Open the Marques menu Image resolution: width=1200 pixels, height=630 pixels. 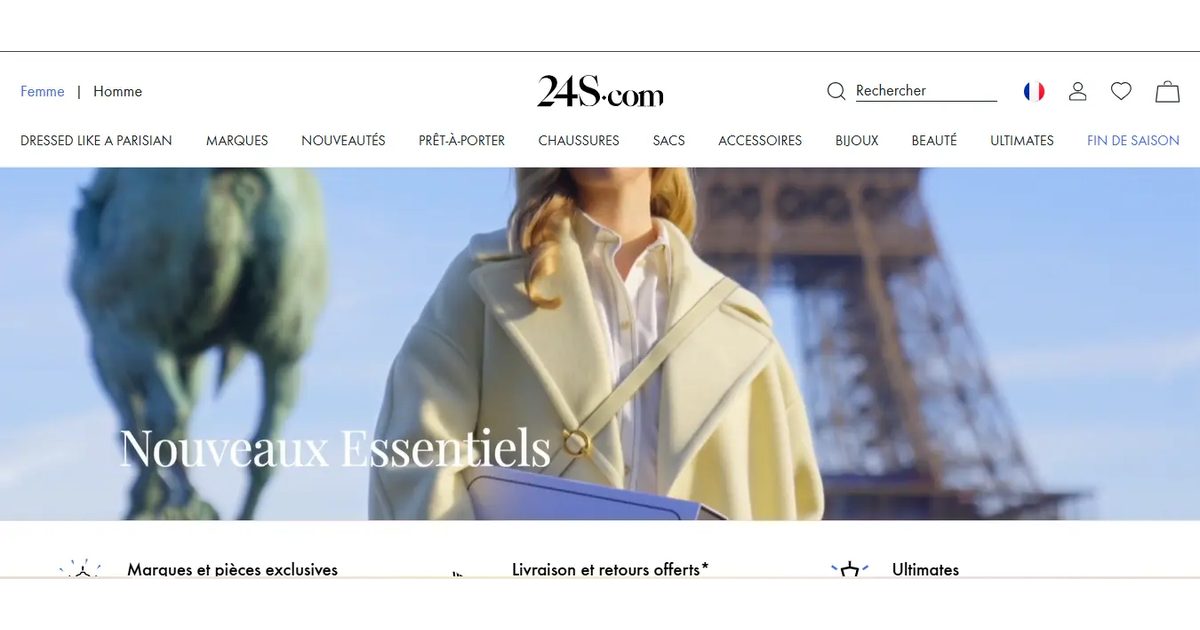pyautogui.click(x=237, y=141)
